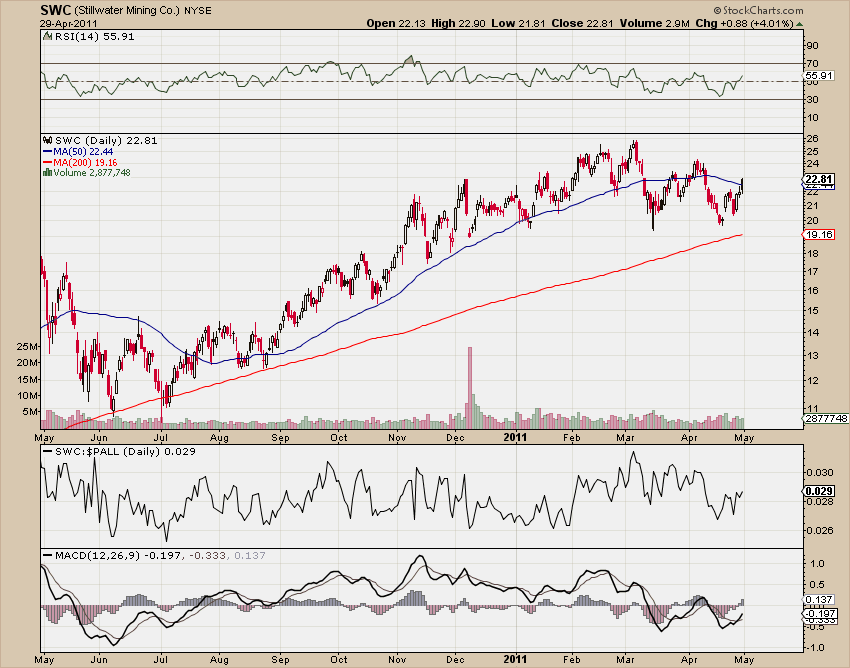
Task: Click the 5M volume axis label
Action: (x=30, y=412)
